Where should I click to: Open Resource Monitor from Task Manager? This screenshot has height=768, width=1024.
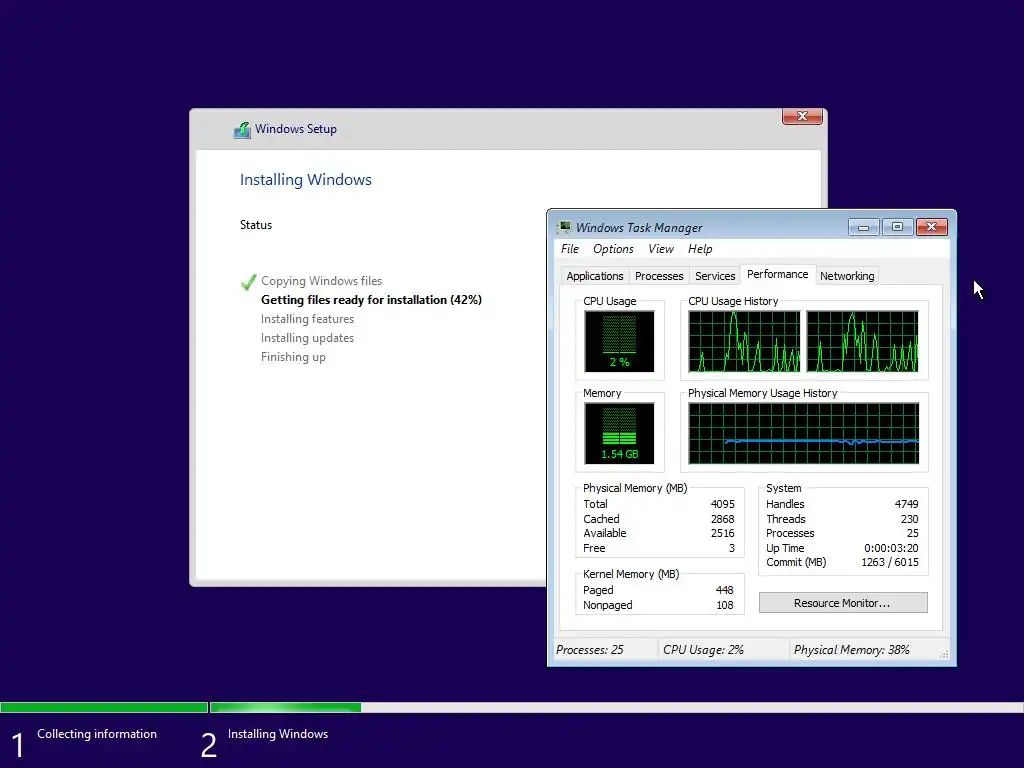tap(843, 603)
